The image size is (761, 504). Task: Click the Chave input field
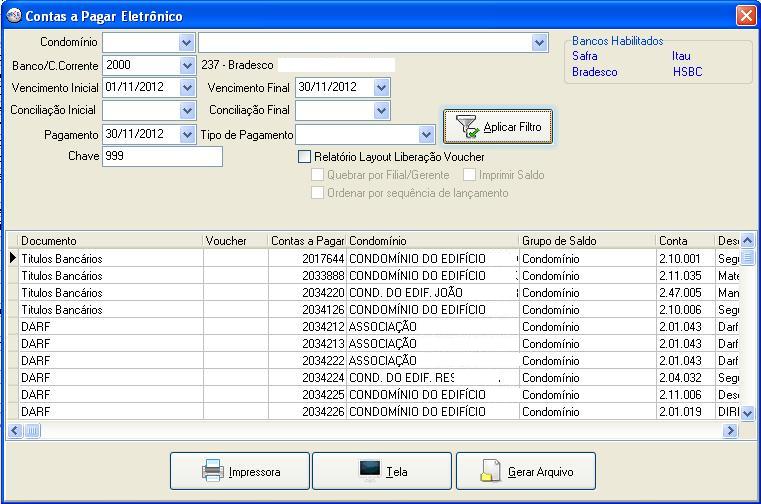162,157
